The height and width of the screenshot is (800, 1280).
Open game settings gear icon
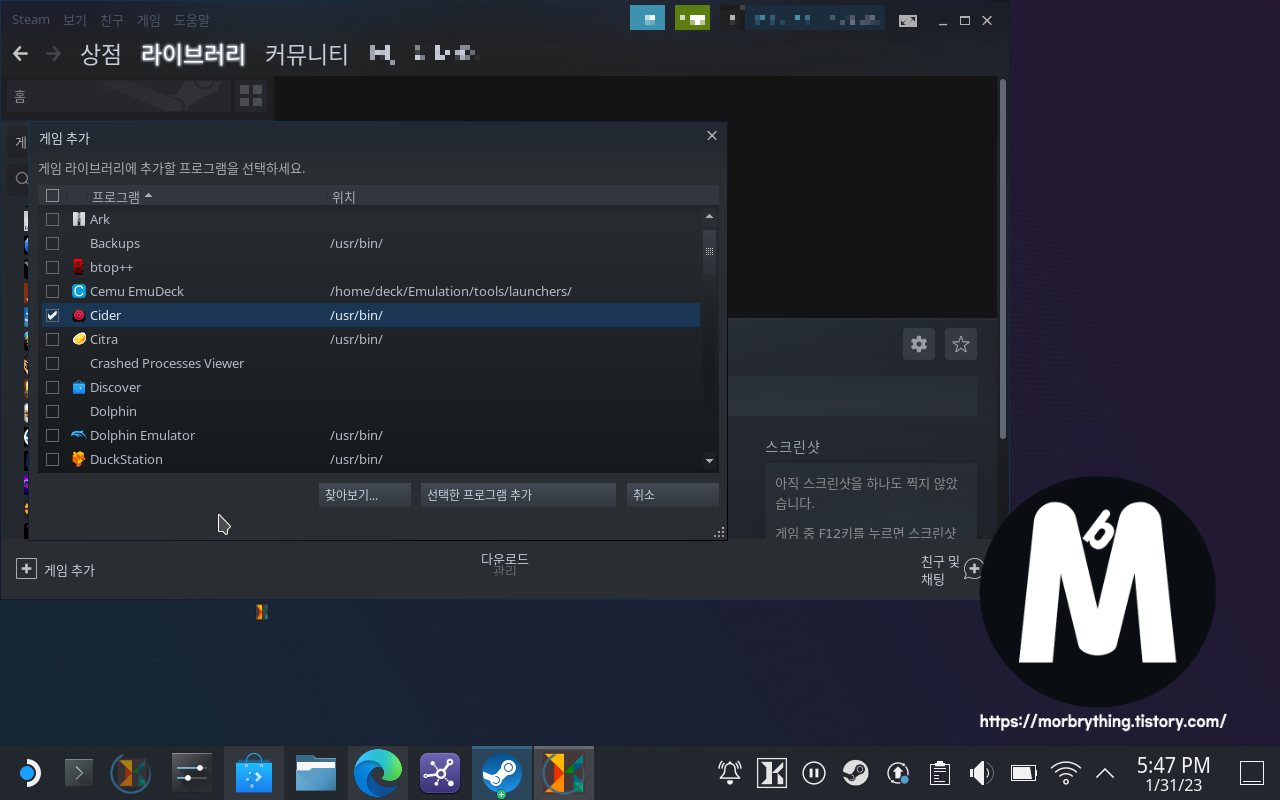click(919, 344)
